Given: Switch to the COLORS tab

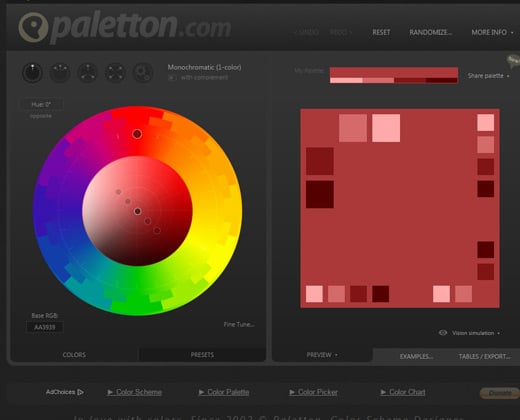Looking at the screenshot, I should tap(74, 355).
